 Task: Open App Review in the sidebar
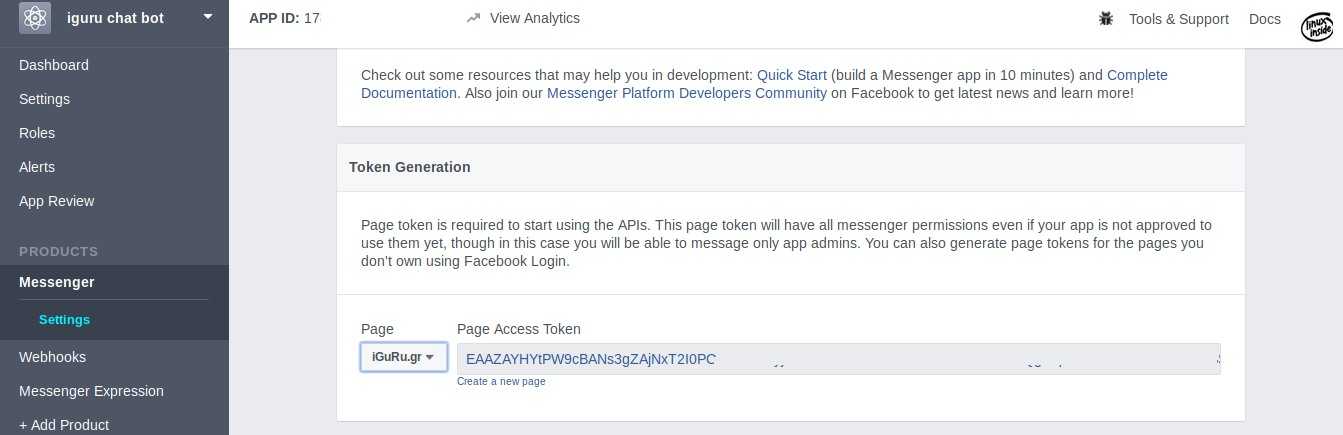point(57,201)
